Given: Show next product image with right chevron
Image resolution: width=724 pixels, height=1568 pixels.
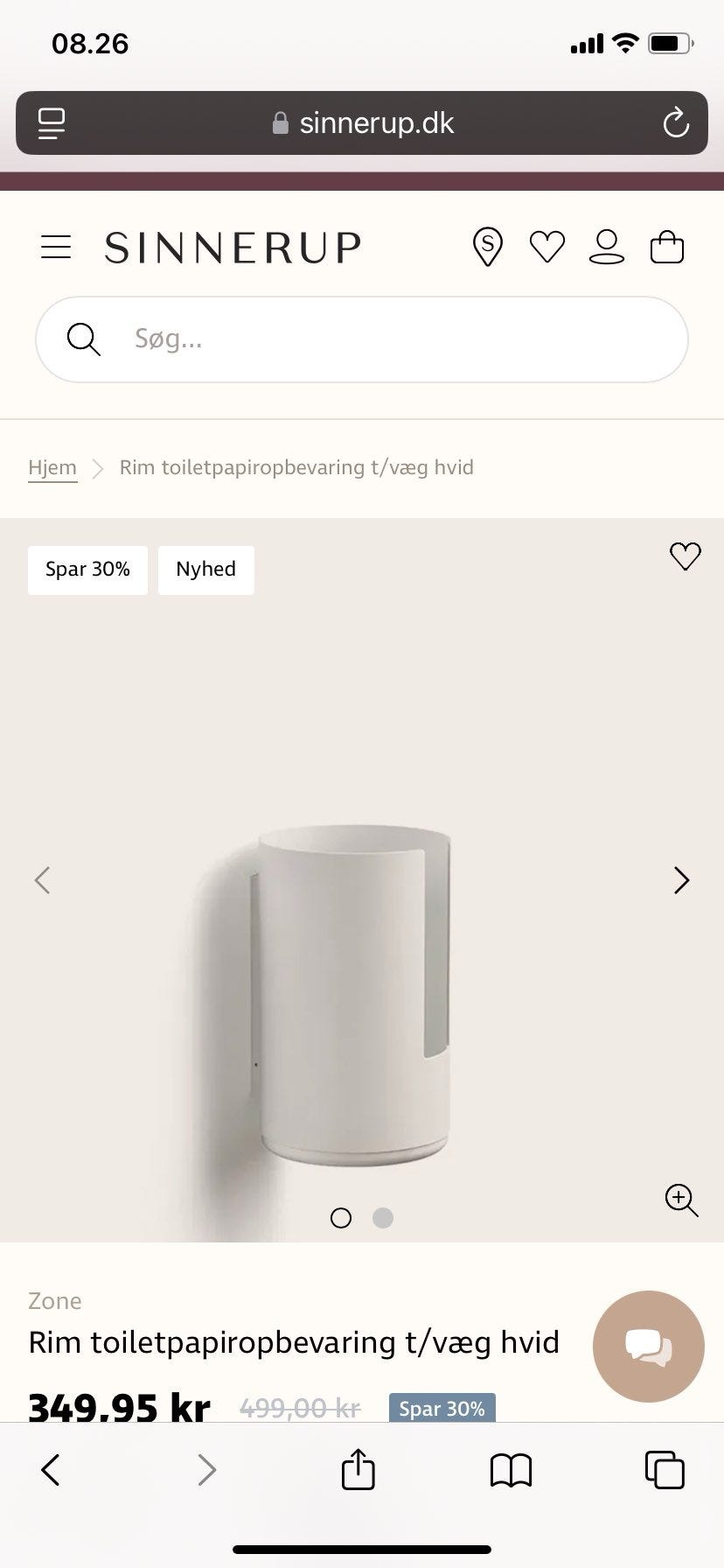Looking at the screenshot, I should 682,880.
